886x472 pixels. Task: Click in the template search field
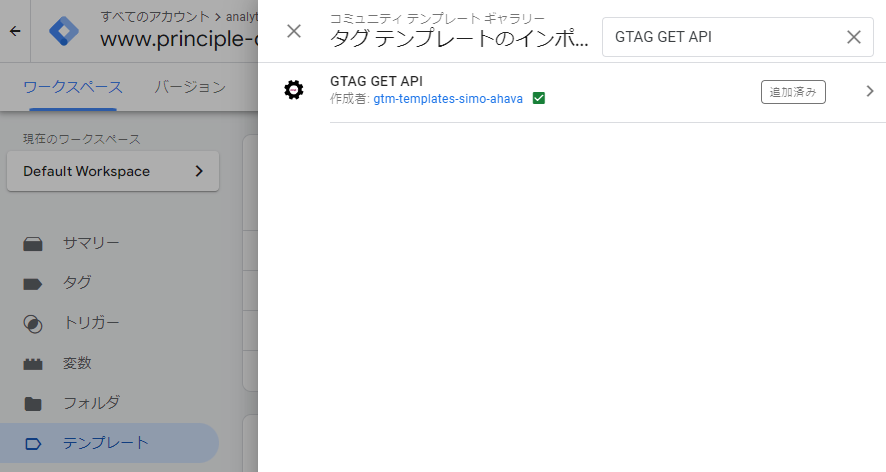pyautogui.click(x=720, y=37)
